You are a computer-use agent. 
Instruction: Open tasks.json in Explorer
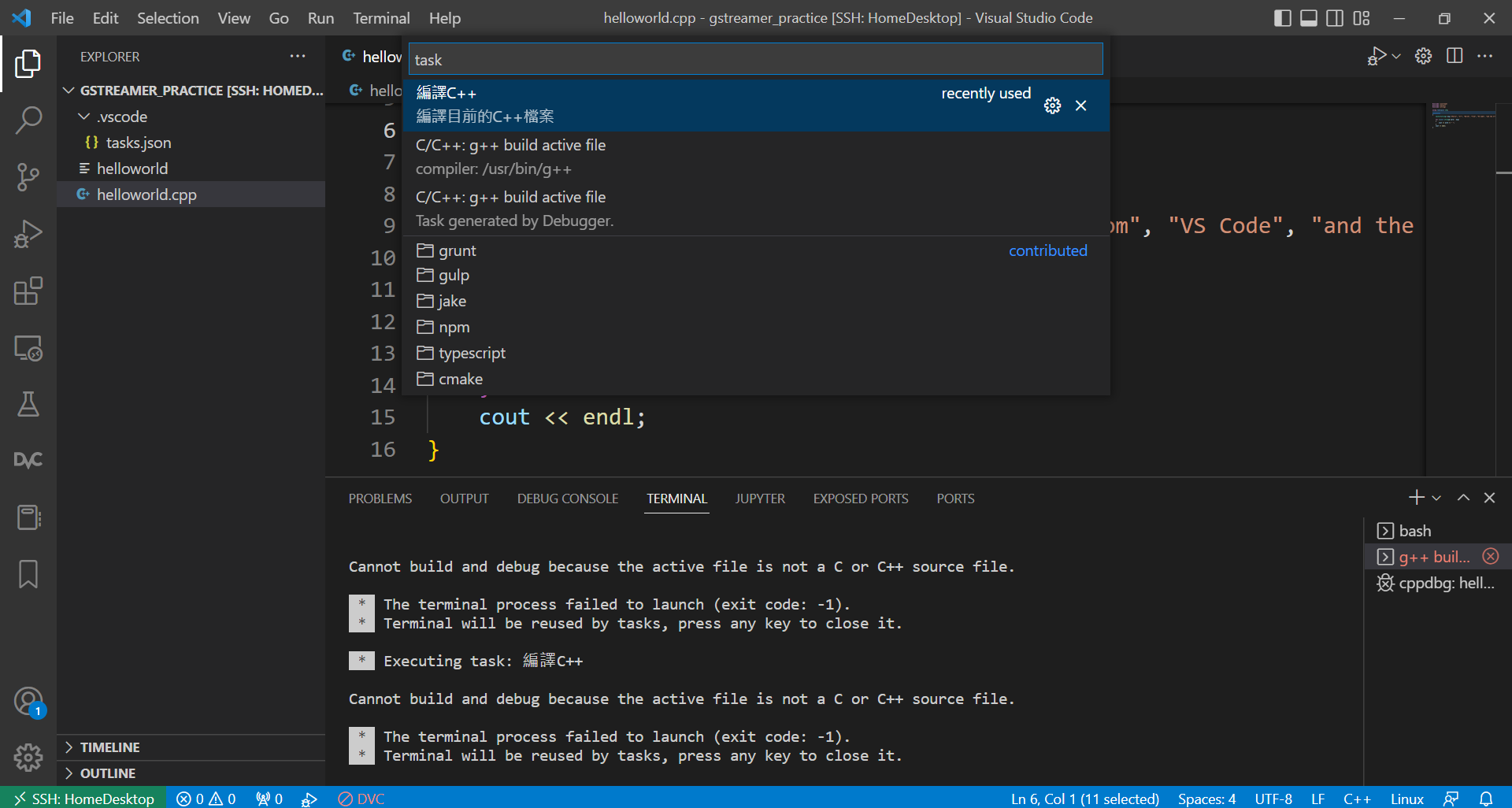(x=191, y=143)
